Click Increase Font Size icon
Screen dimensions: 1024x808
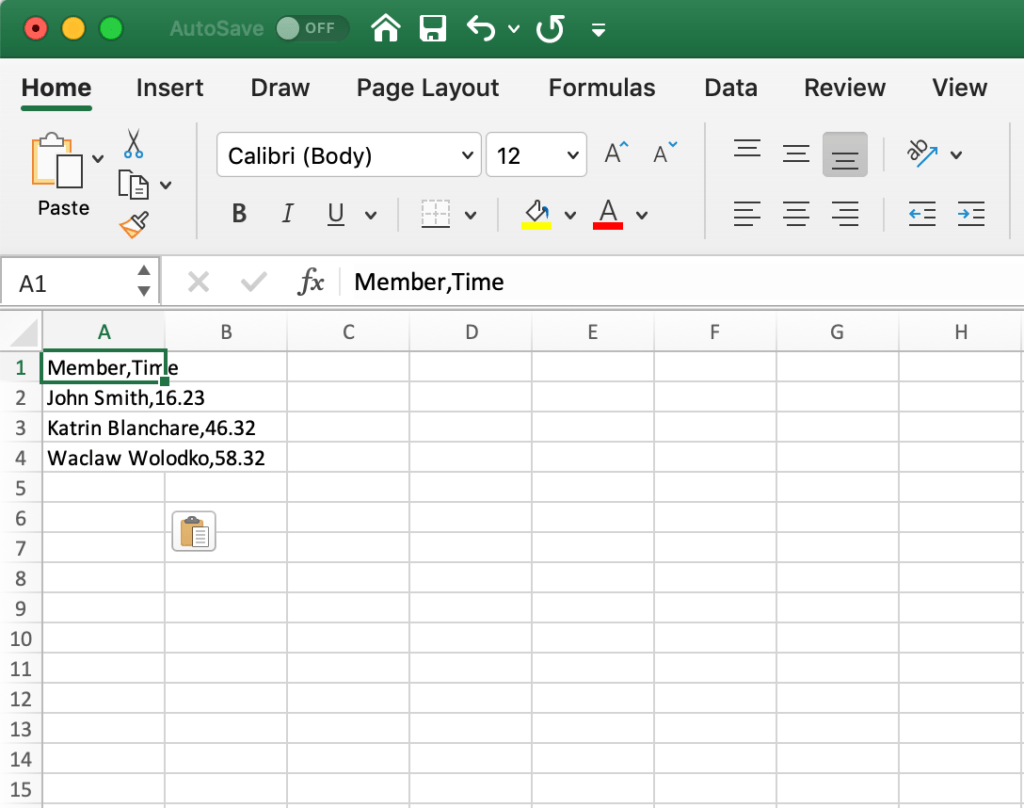click(x=612, y=151)
